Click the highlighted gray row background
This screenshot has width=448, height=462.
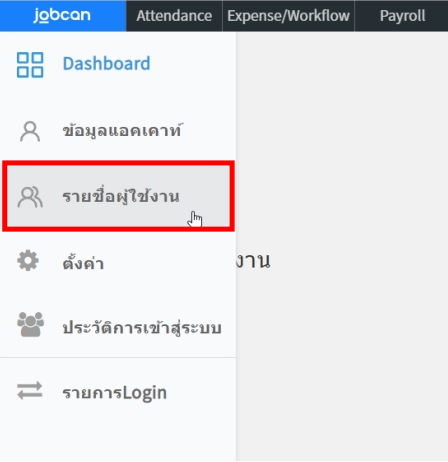118,196
